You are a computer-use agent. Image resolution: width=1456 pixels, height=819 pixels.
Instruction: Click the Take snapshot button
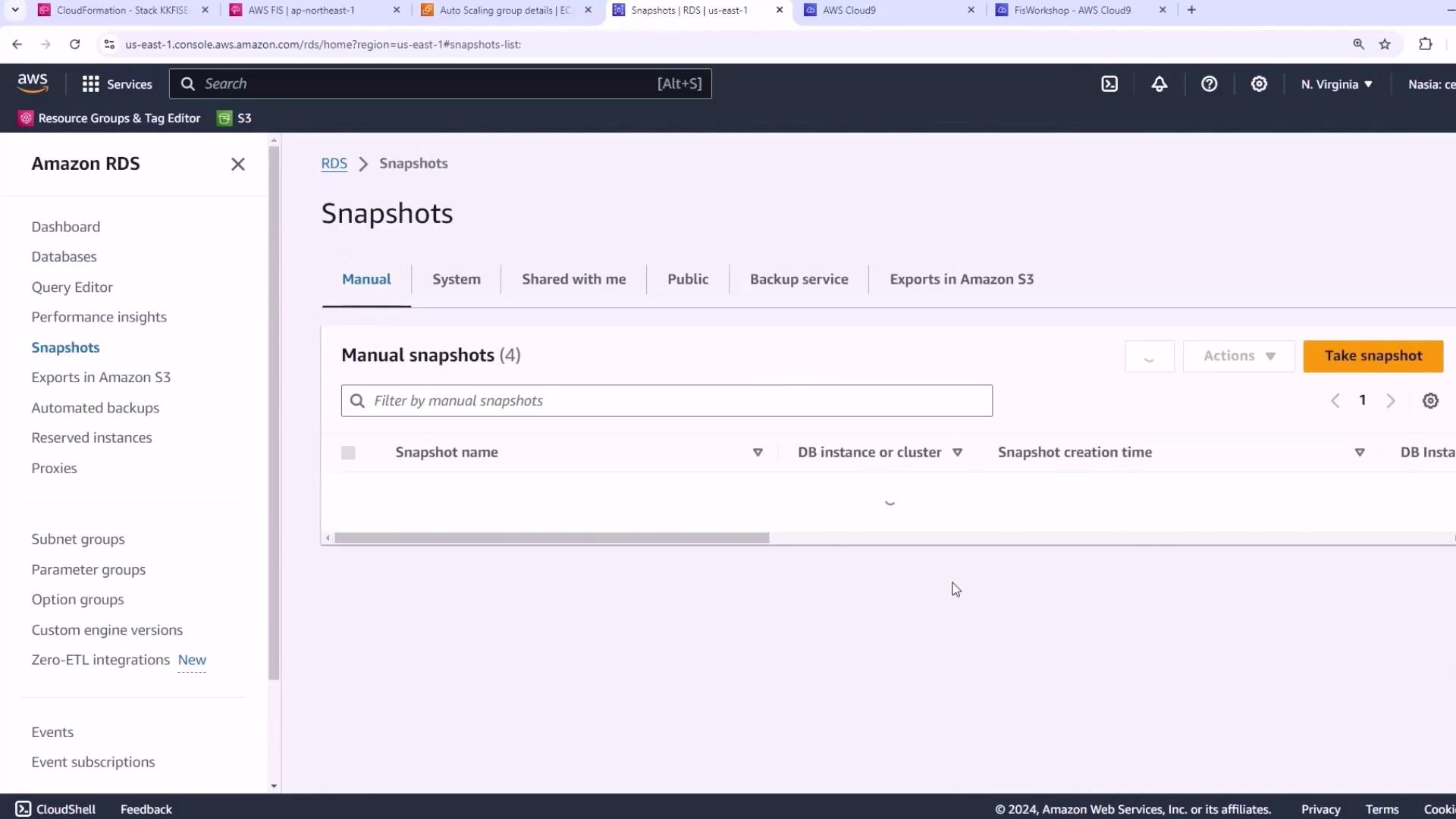click(1373, 356)
